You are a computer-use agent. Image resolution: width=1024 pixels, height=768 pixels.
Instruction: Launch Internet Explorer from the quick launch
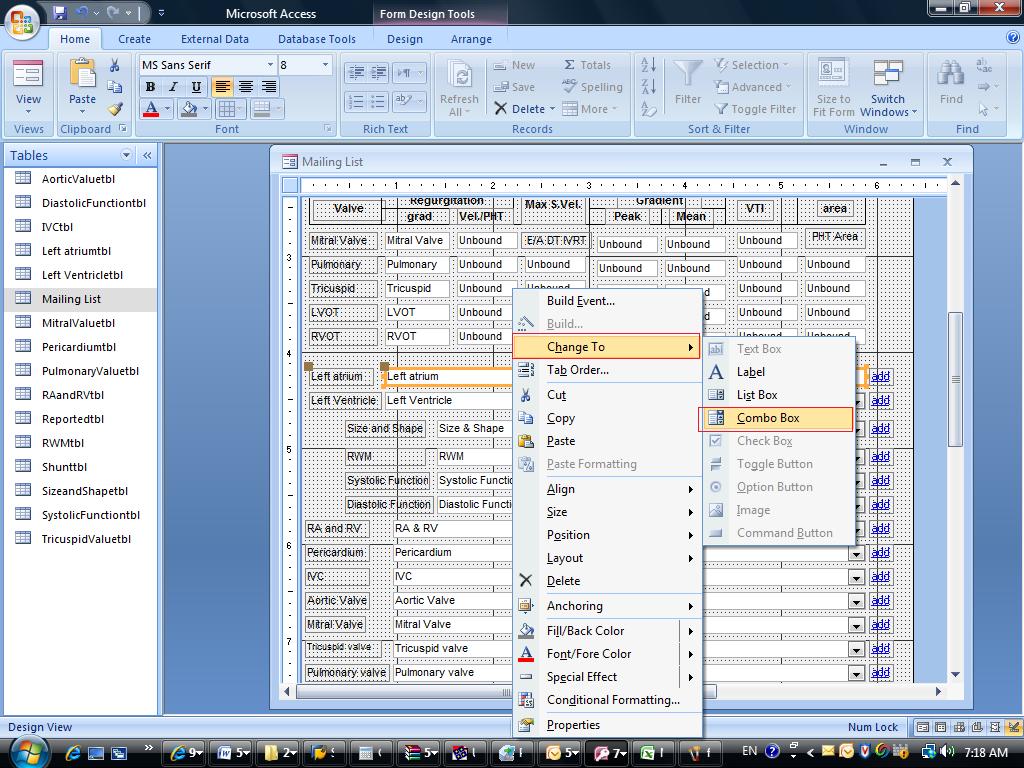72,753
